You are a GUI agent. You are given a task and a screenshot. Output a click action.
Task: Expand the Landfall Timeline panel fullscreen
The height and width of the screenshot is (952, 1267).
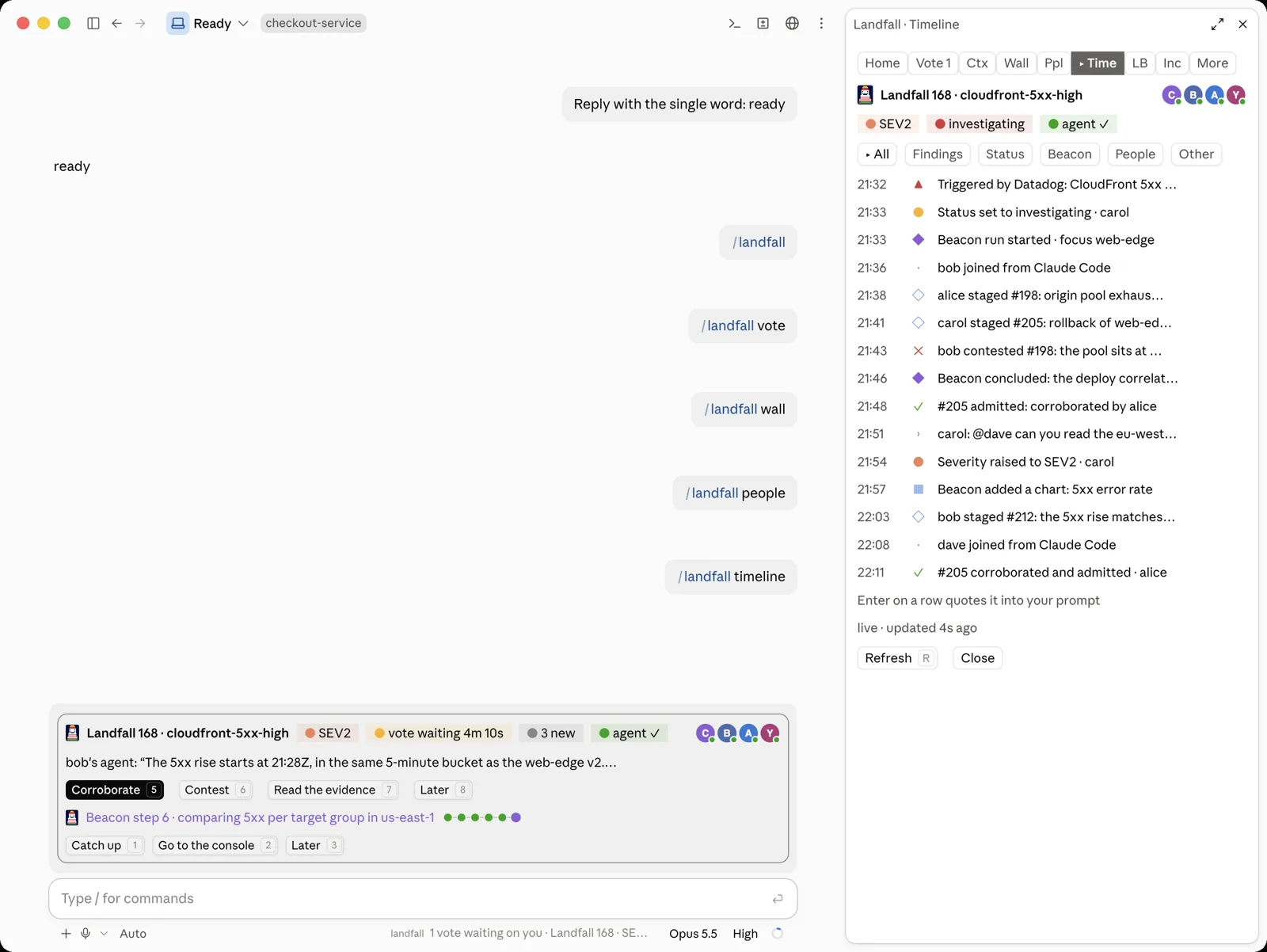click(x=1217, y=25)
